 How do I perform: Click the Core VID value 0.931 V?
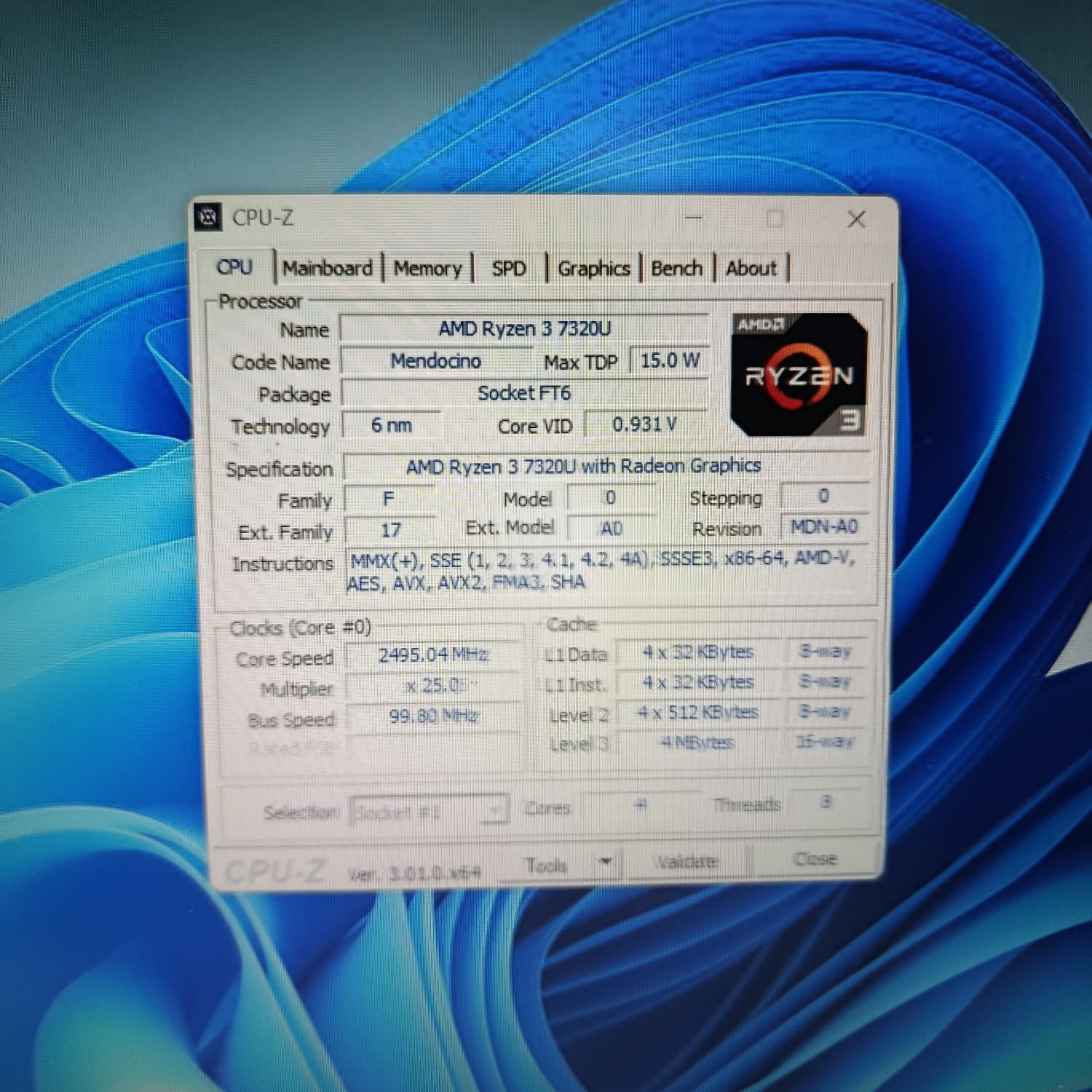645,424
